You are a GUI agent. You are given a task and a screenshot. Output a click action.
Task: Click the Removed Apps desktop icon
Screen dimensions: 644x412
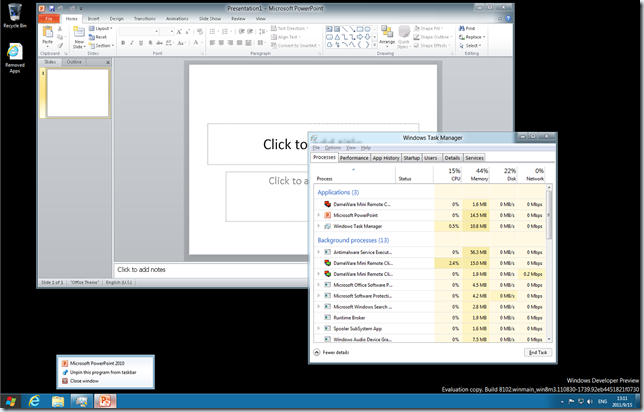pos(15,58)
